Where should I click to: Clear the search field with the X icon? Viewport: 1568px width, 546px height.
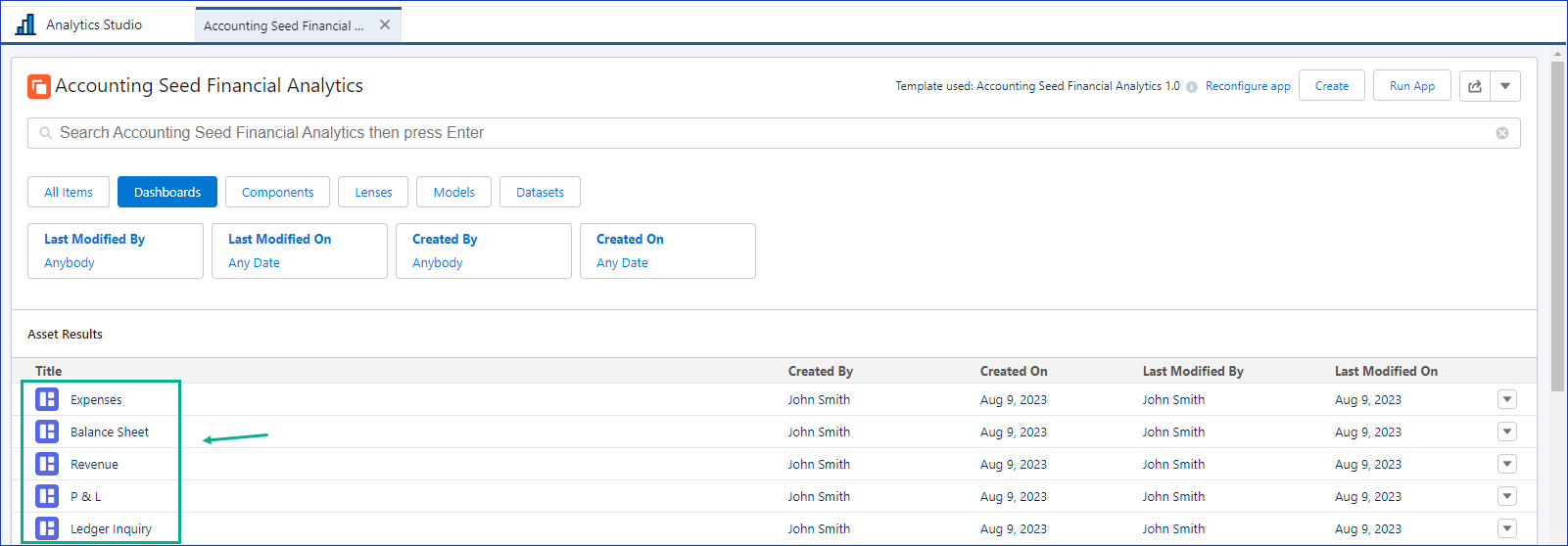(1502, 133)
